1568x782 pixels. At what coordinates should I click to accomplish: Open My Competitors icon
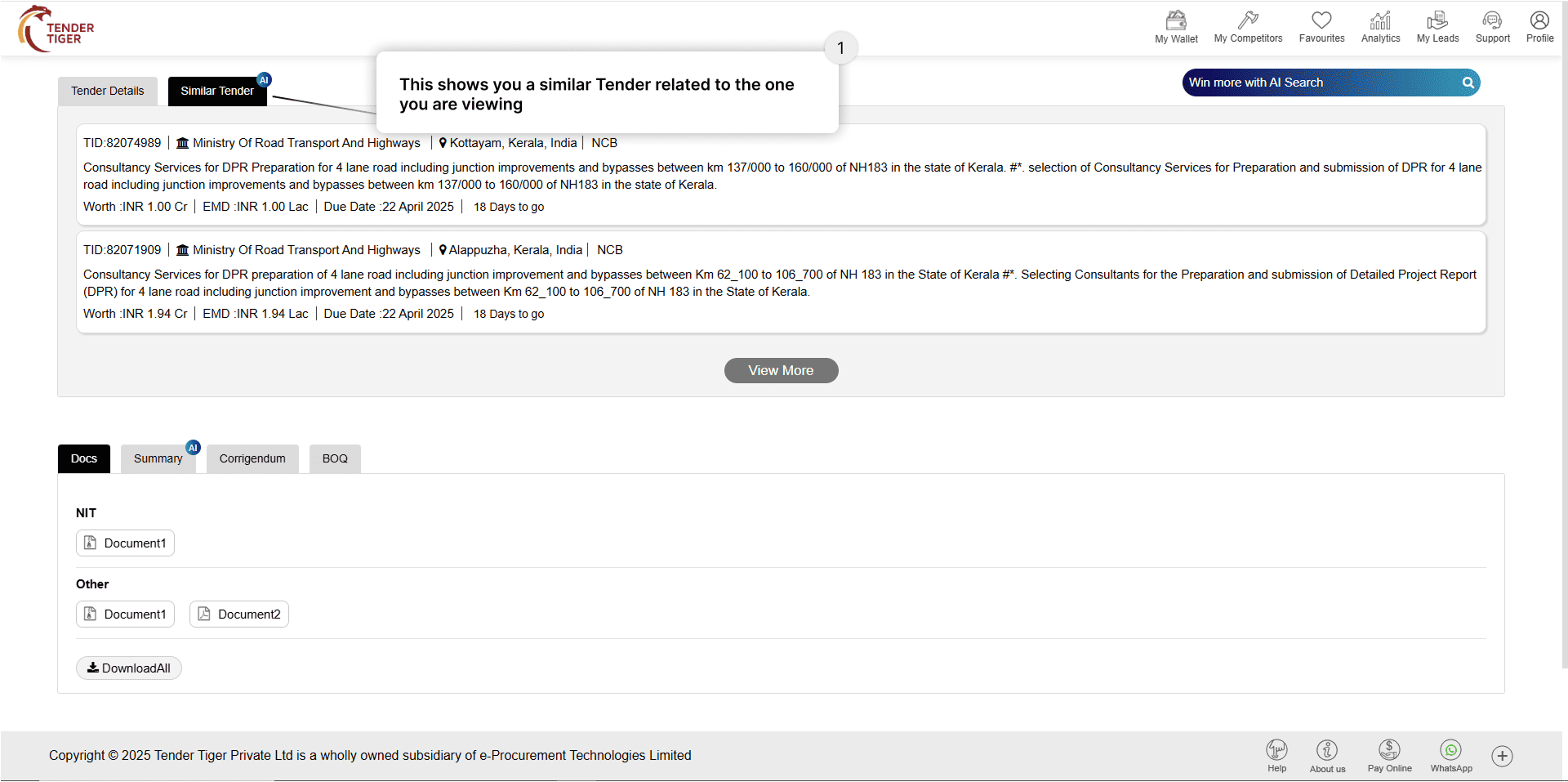click(x=1248, y=20)
